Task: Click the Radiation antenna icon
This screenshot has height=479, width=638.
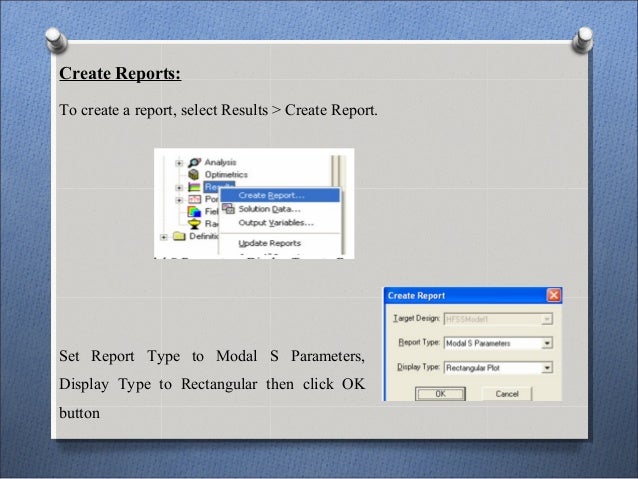Action: [194, 224]
